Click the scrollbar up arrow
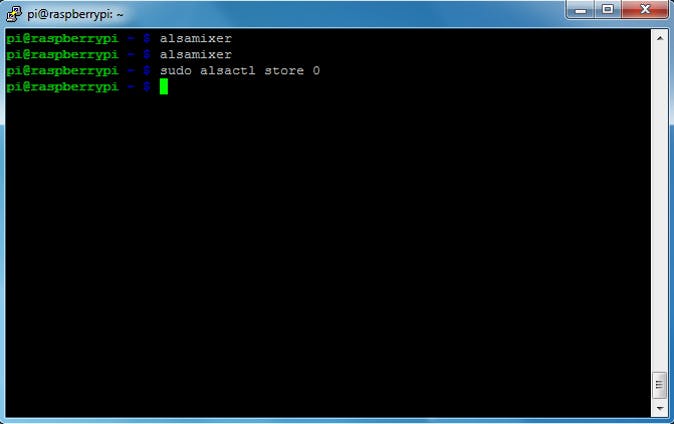 tap(659, 38)
